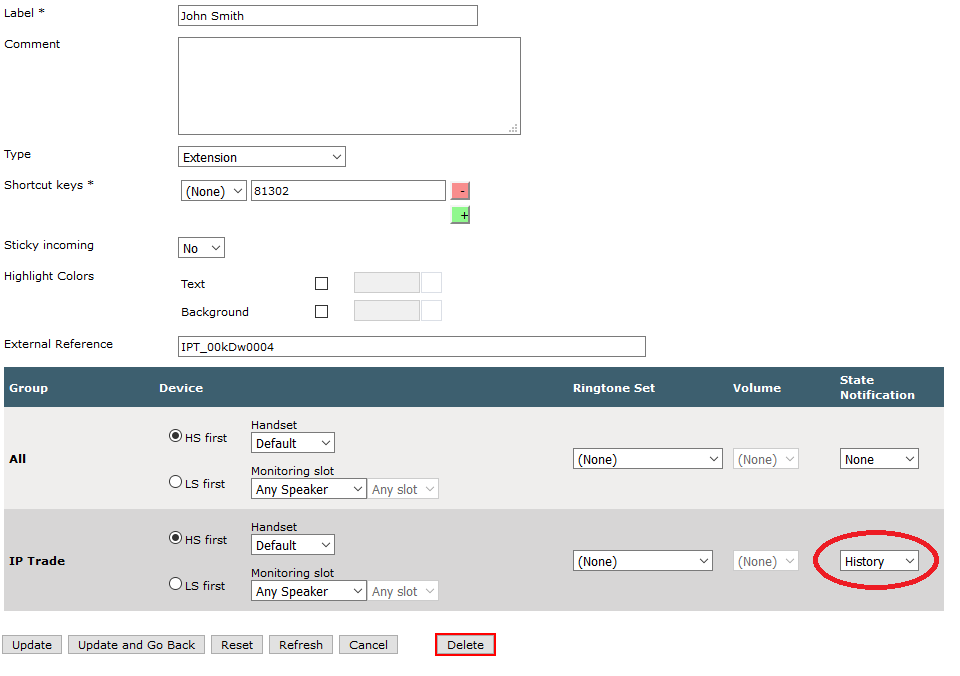The width and height of the screenshot is (960, 676).
Task: Click the Update and Go Back button
Action: point(137,645)
